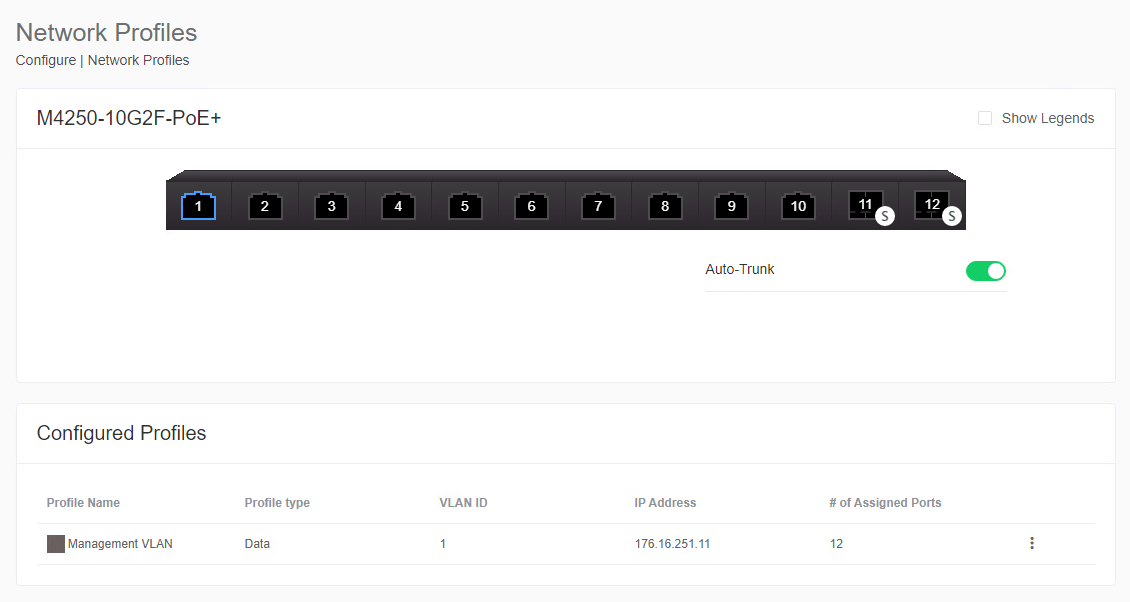Enable the Show Legends checkbox
This screenshot has height=602, width=1130.
(x=984, y=118)
